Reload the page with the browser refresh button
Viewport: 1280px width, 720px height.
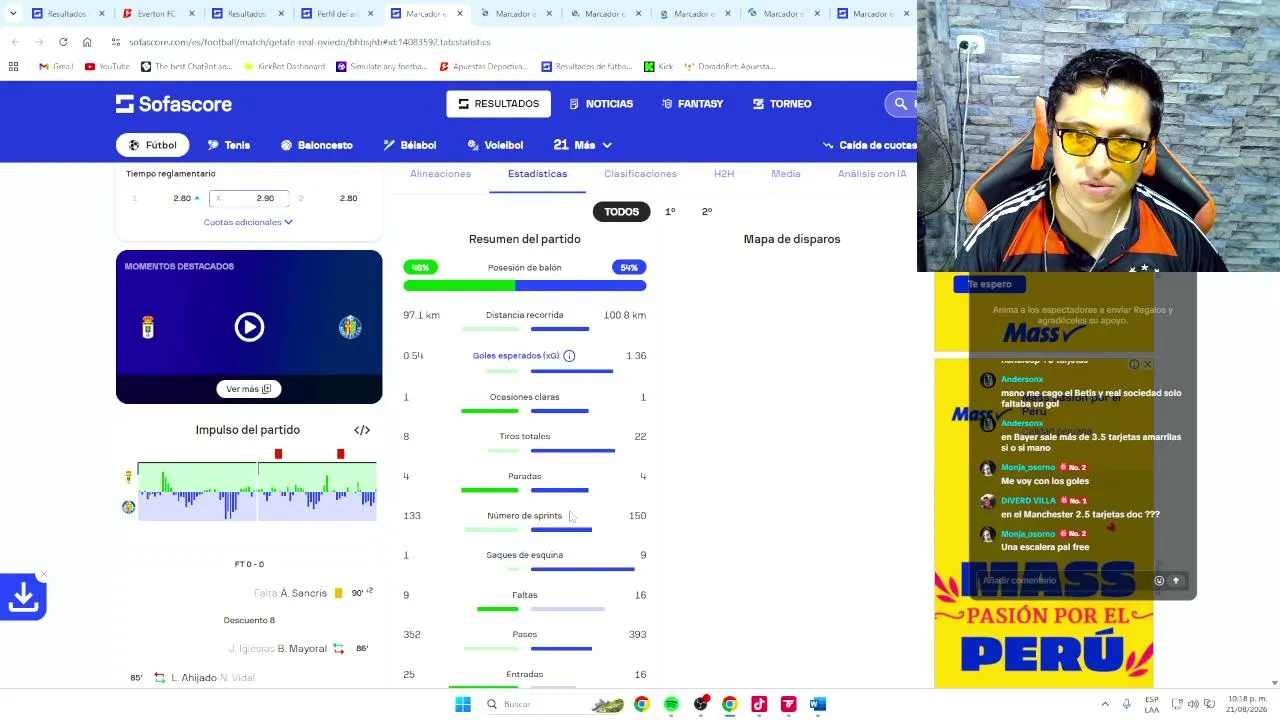(x=63, y=42)
